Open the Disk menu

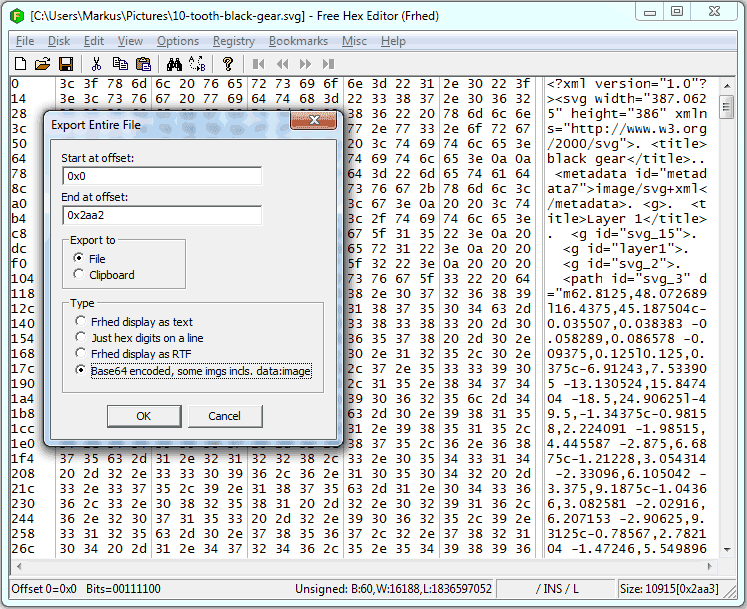click(x=59, y=41)
